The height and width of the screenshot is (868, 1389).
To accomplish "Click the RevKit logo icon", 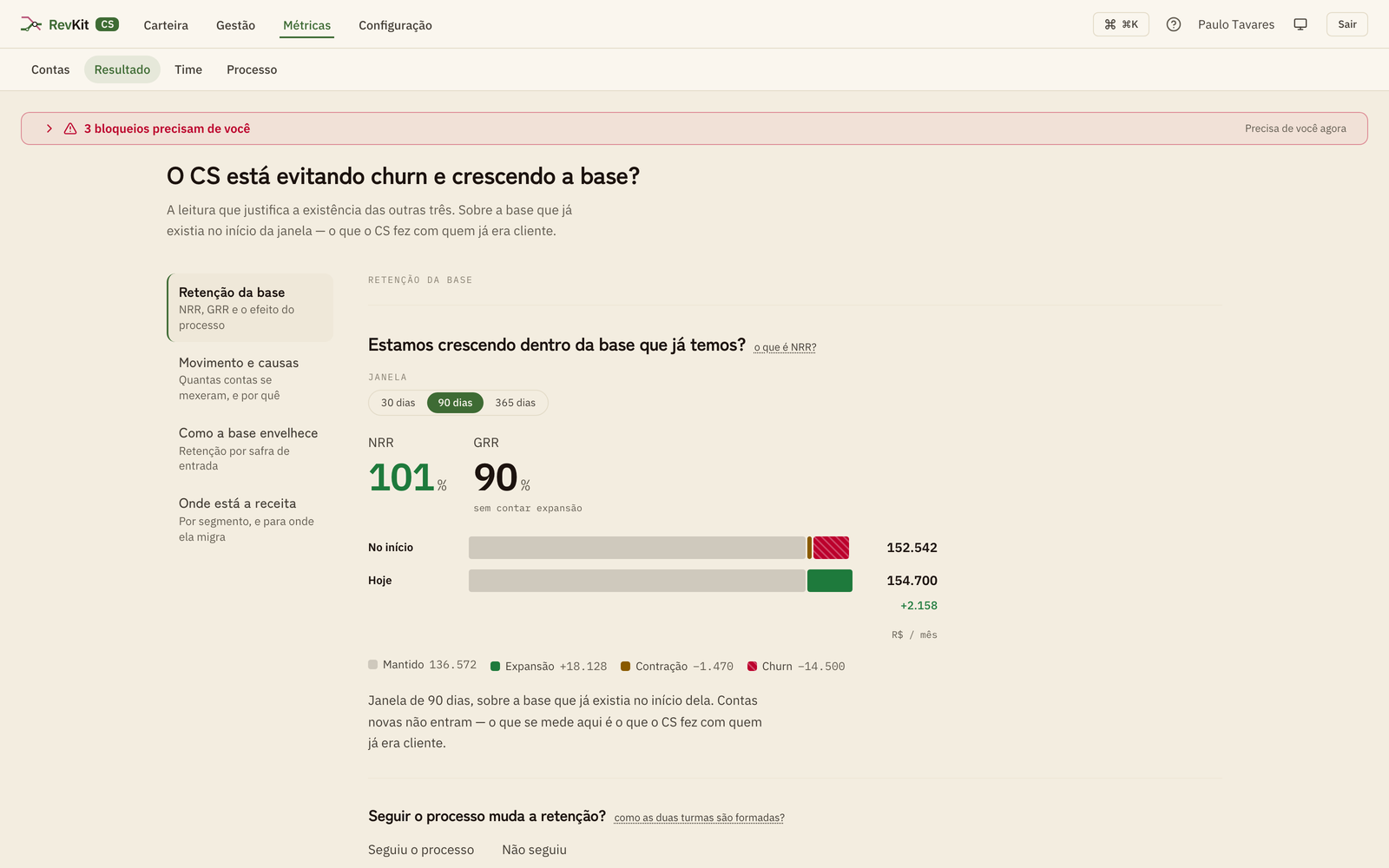I will click(31, 24).
